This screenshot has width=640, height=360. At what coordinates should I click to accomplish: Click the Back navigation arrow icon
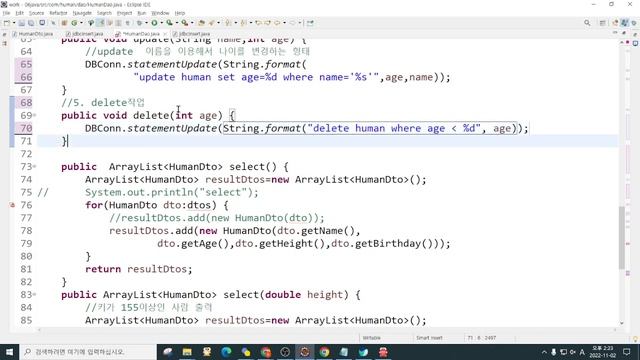277,23
